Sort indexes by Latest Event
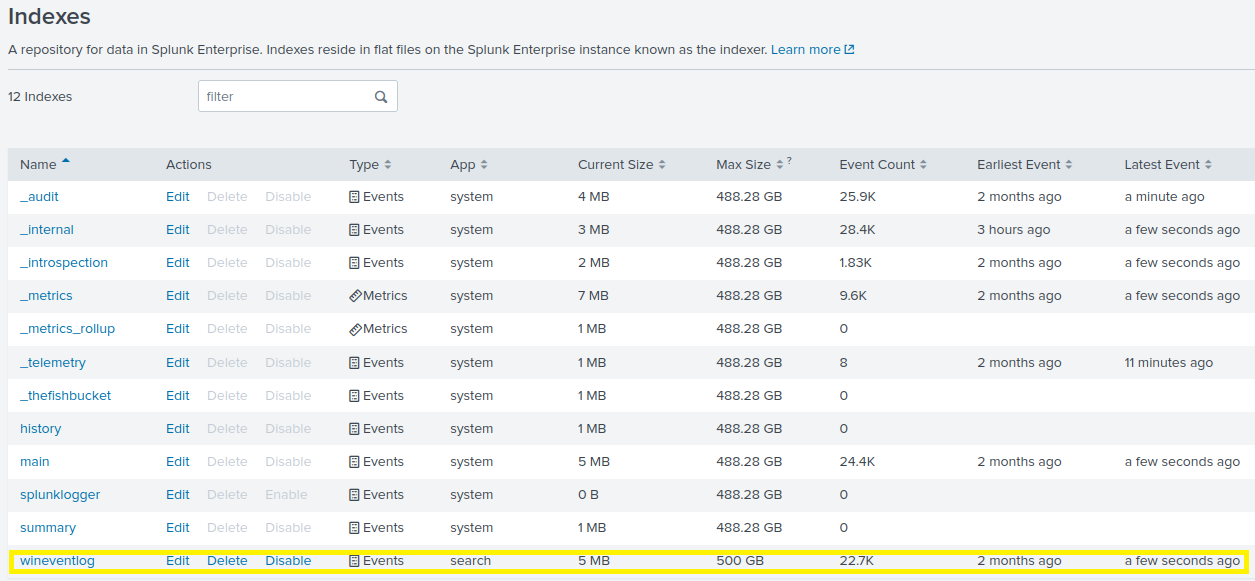 (x=1168, y=165)
